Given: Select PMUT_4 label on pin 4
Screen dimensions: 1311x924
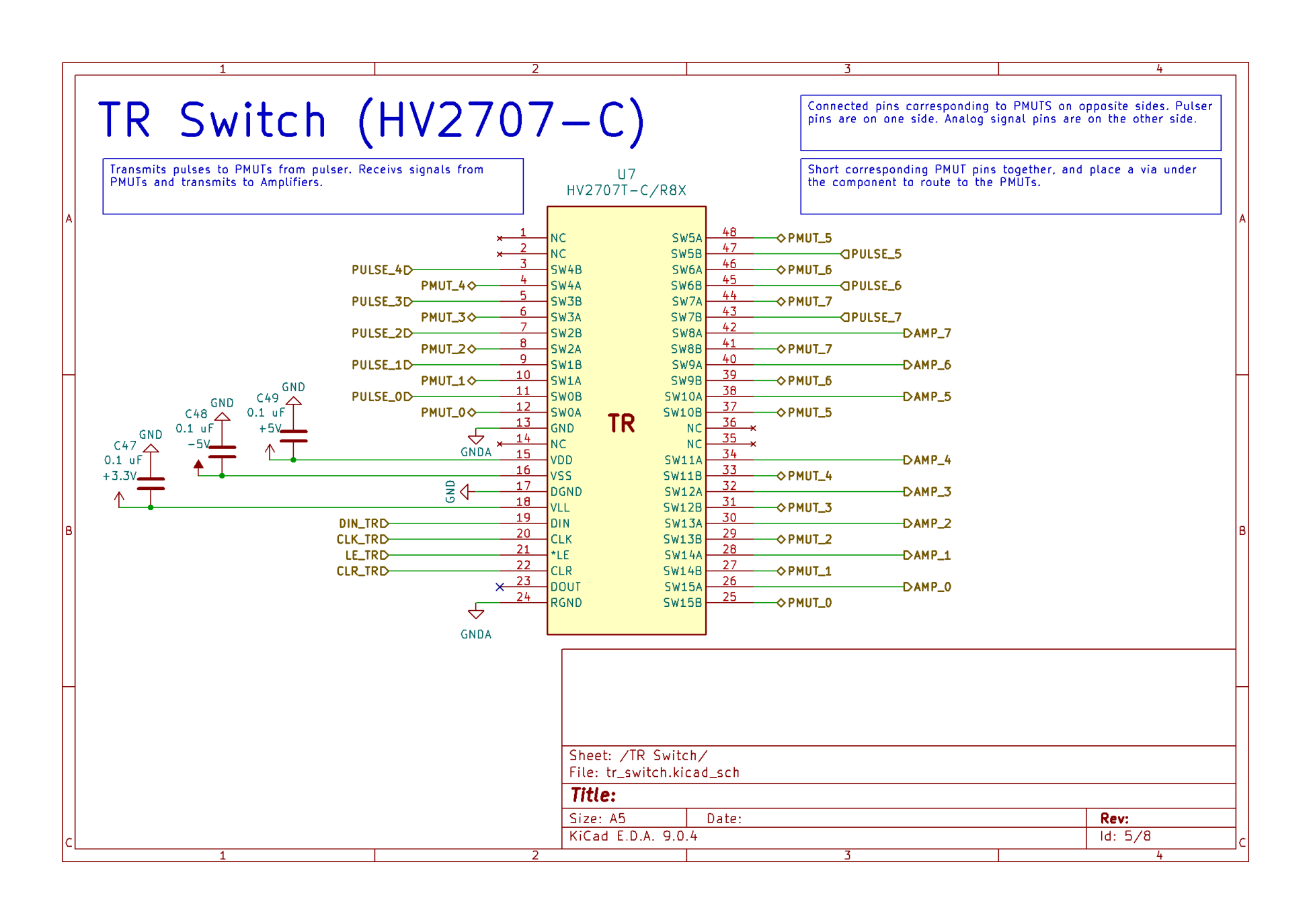Looking at the screenshot, I should point(448,286).
